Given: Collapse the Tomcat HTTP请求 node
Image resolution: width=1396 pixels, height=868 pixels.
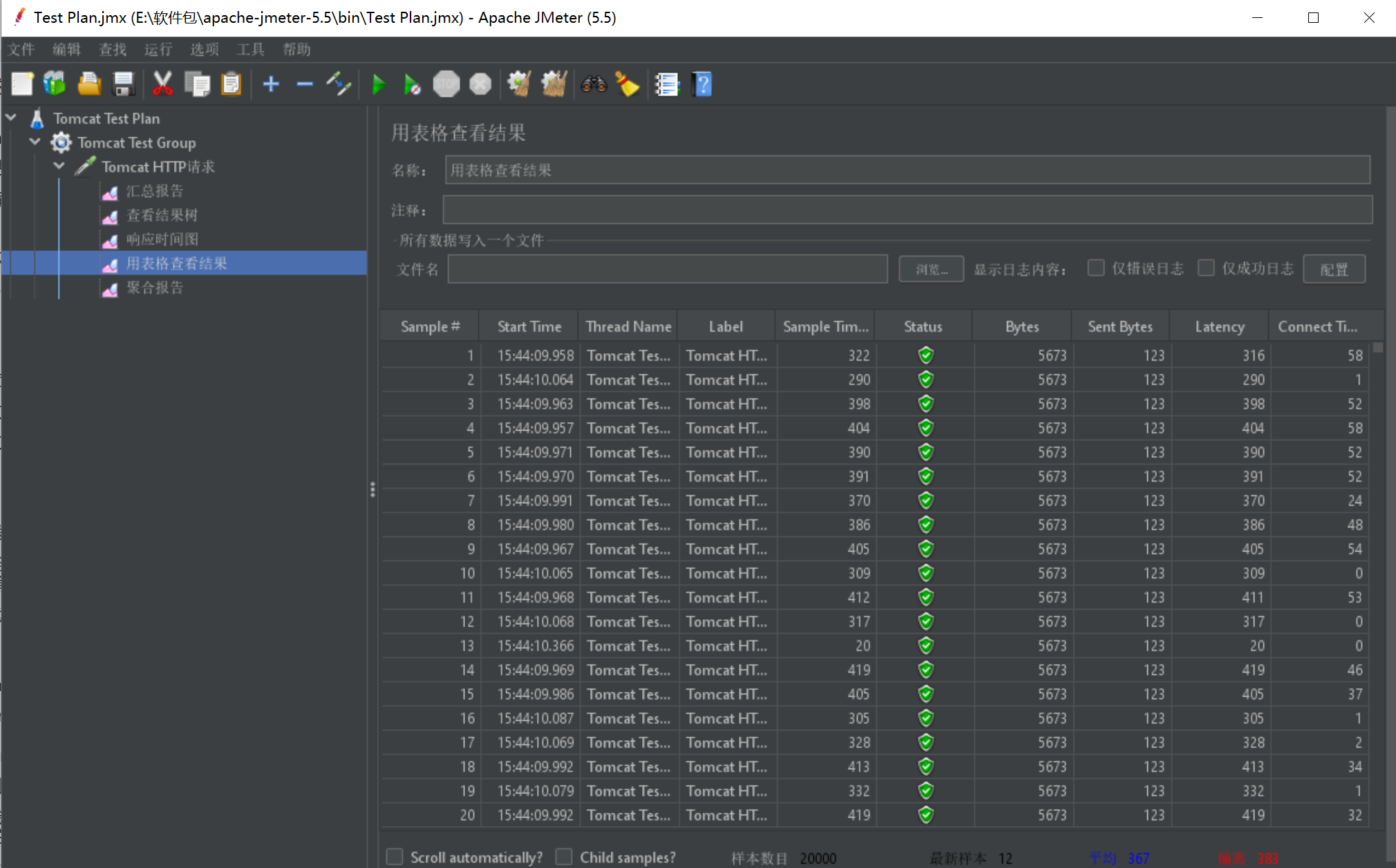Looking at the screenshot, I should (59, 167).
